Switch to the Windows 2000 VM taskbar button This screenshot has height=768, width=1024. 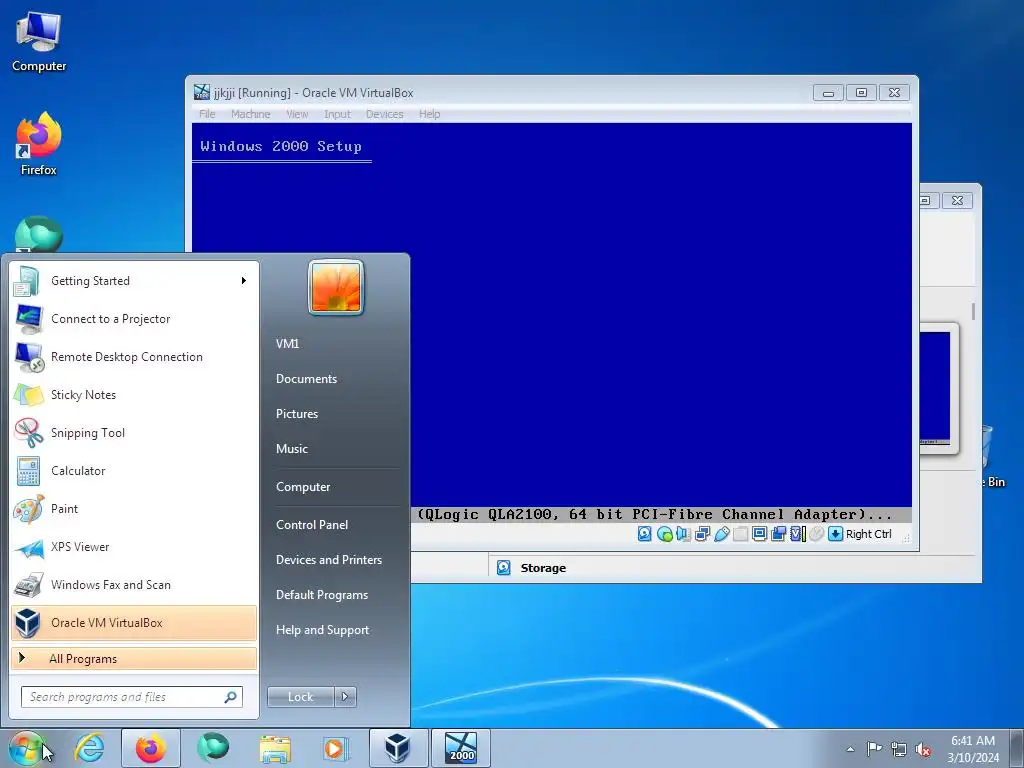(x=461, y=748)
